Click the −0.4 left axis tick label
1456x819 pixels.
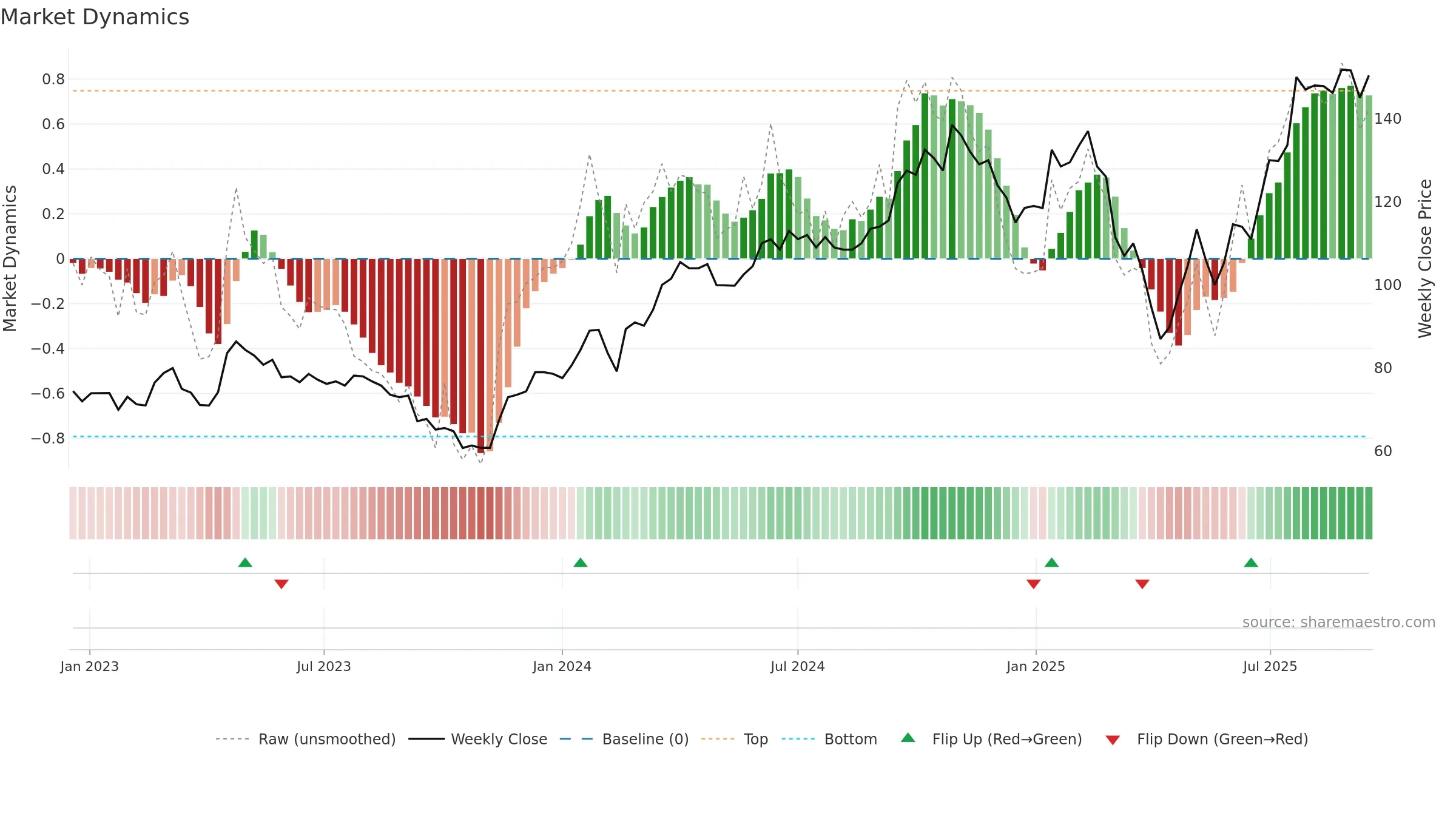[x=48, y=348]
